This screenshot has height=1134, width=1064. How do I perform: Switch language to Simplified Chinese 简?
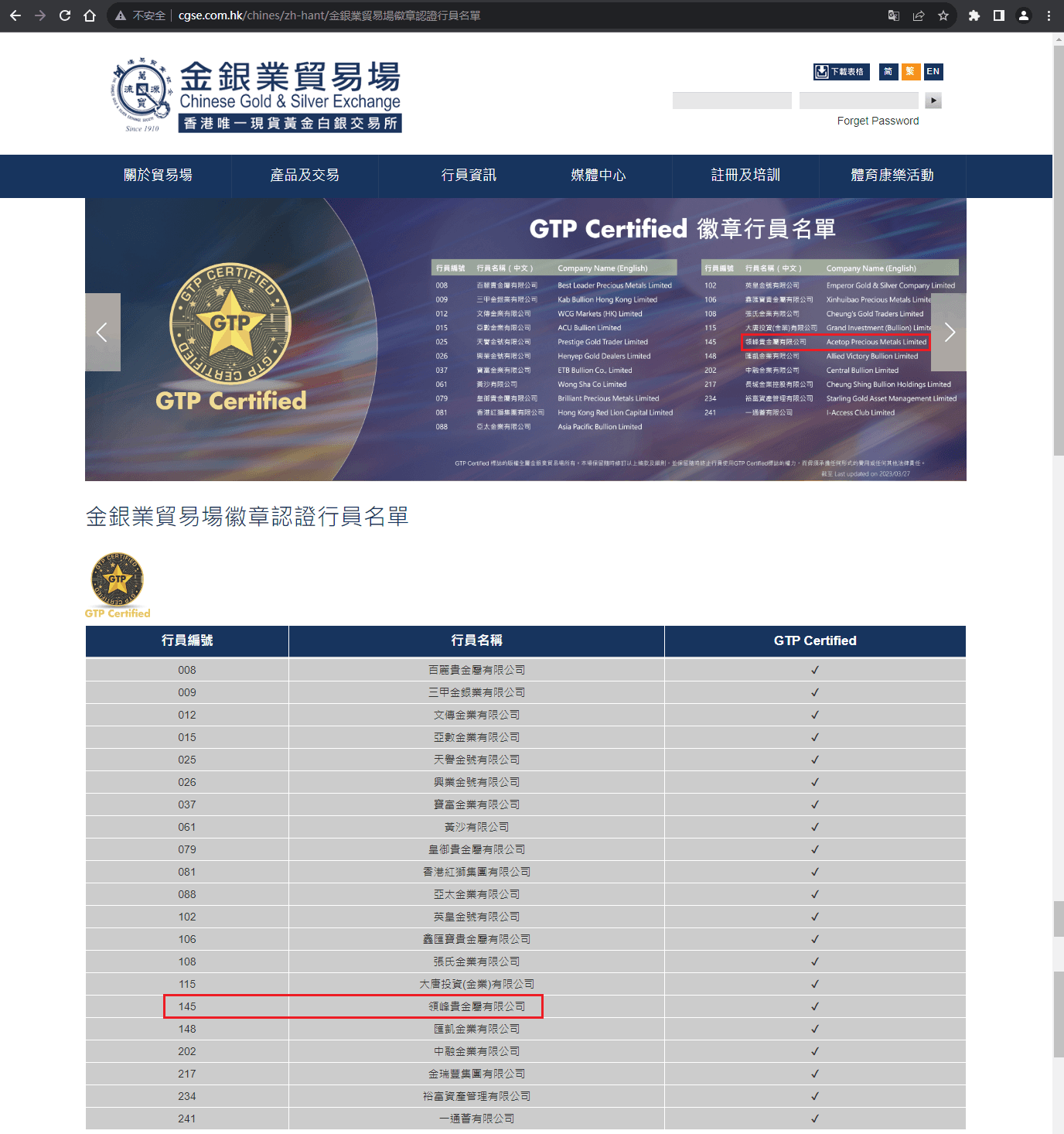[x=888, y=72]
